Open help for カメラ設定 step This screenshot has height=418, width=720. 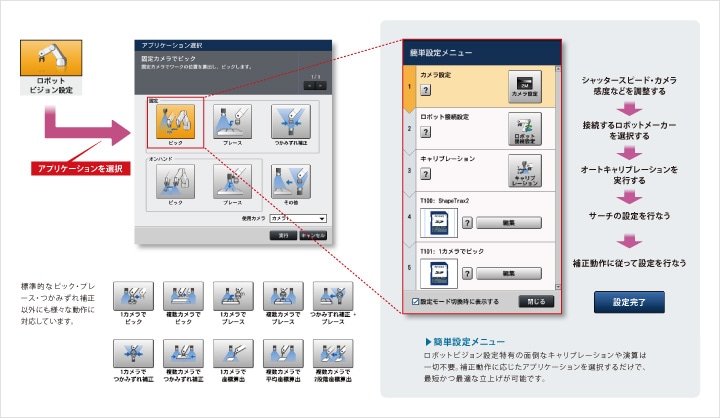pos(426,89)
